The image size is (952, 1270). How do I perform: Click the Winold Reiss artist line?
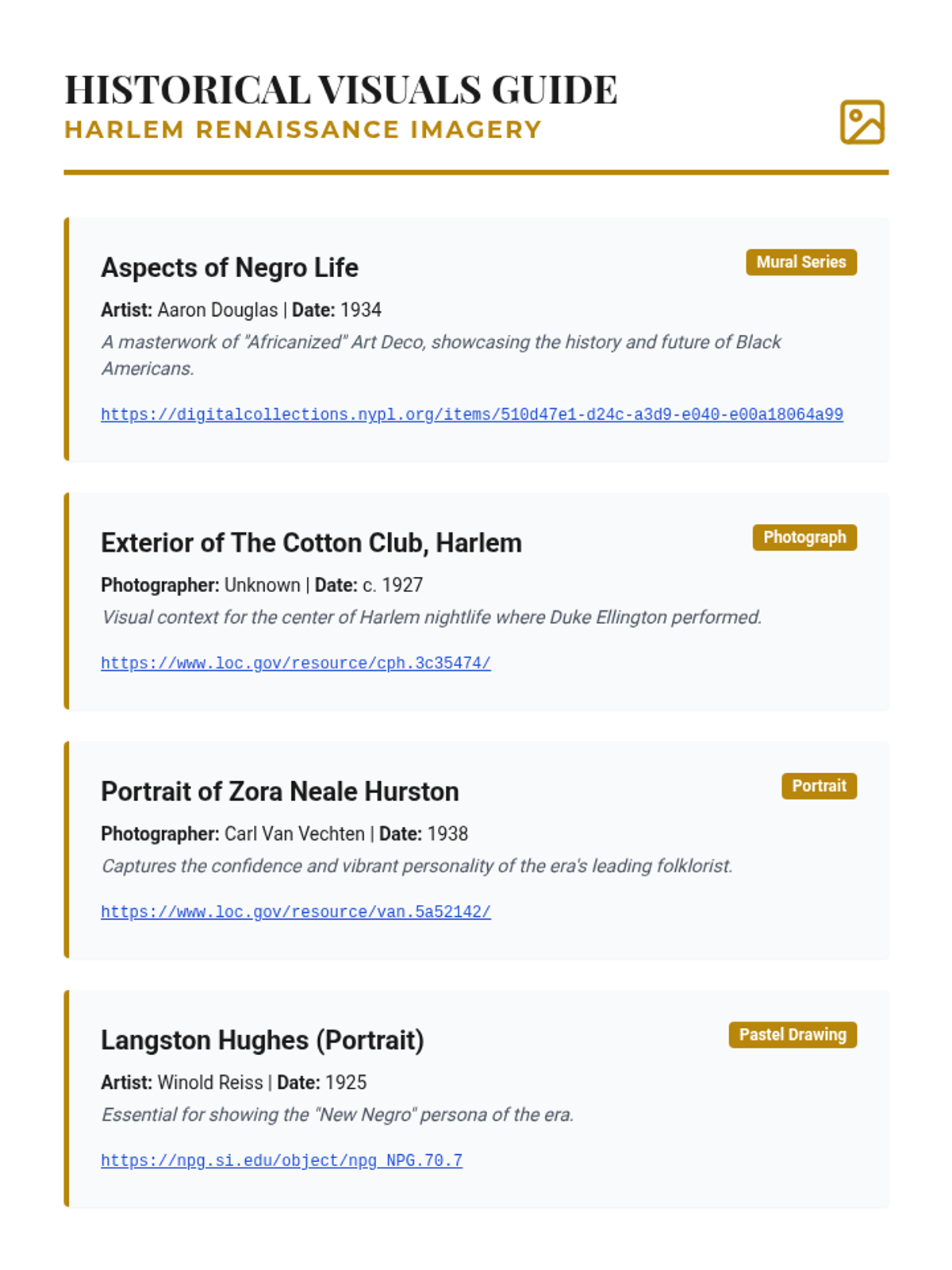click(233, 1083)
